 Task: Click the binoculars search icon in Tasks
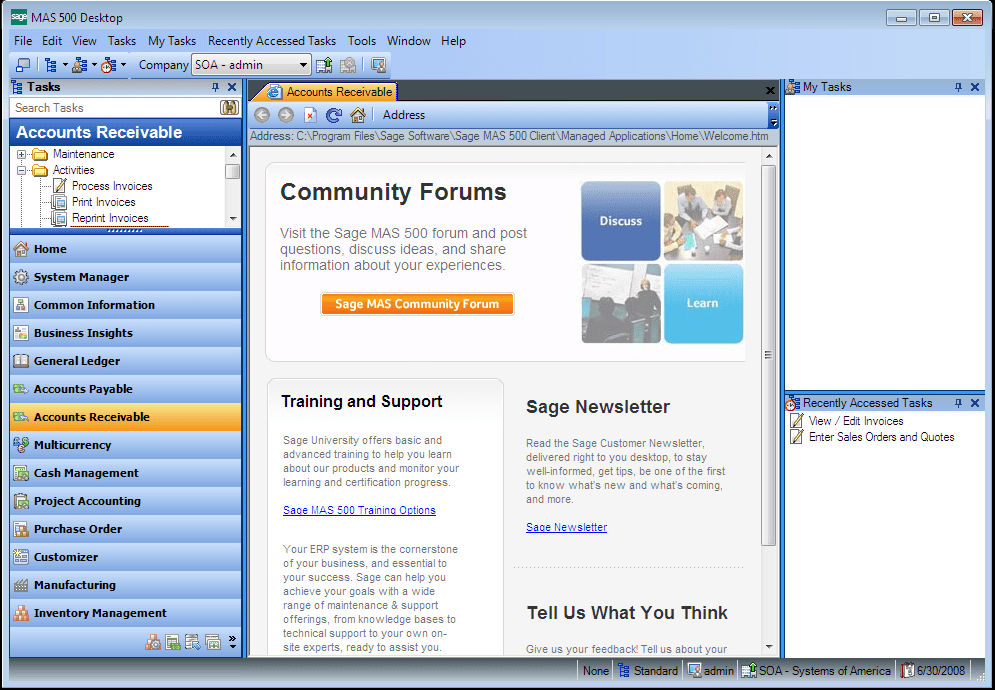pos(229,108)
